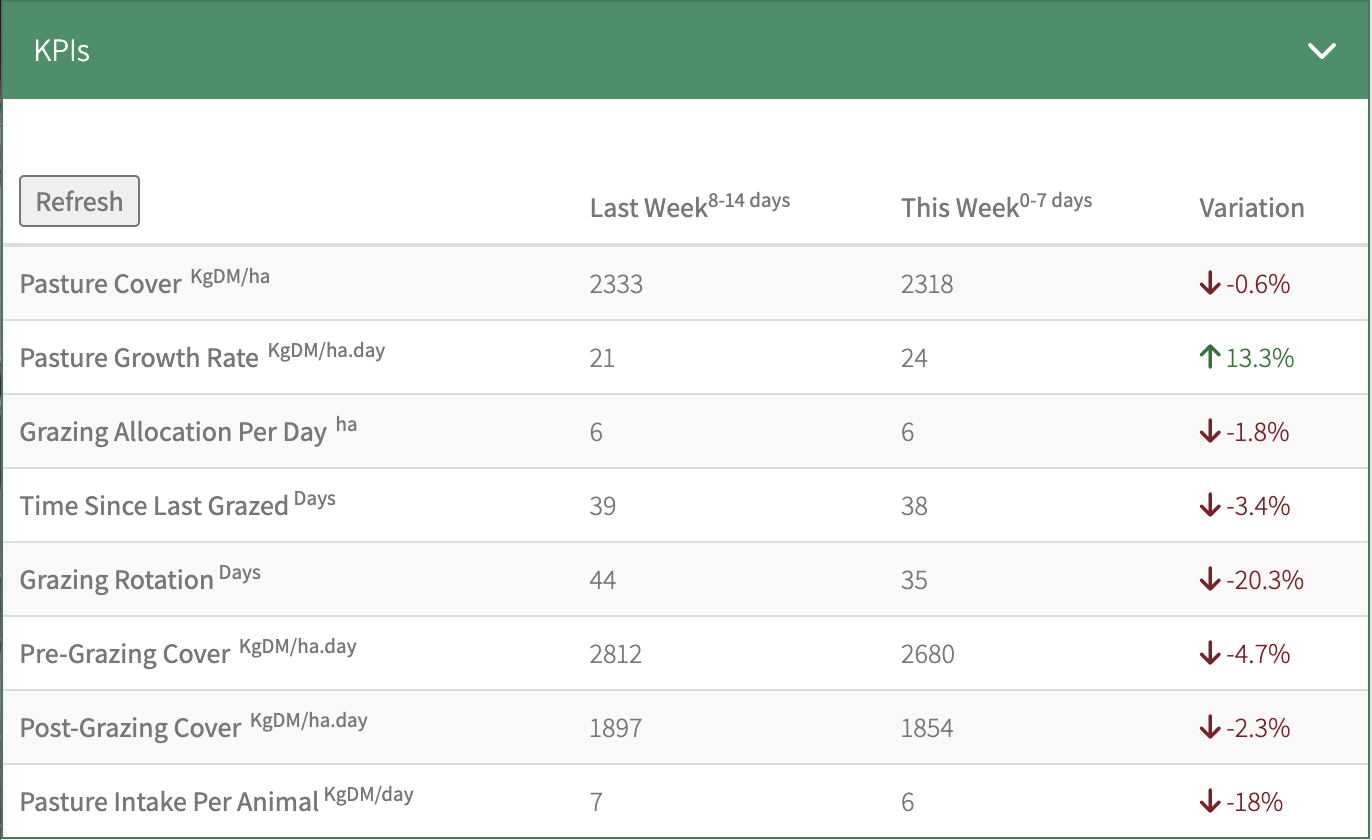Click the down arrow icon for Pasture Cover variation
Image resolution: width=1372 pixels, height=840 pixels.
coord(1210,284)
